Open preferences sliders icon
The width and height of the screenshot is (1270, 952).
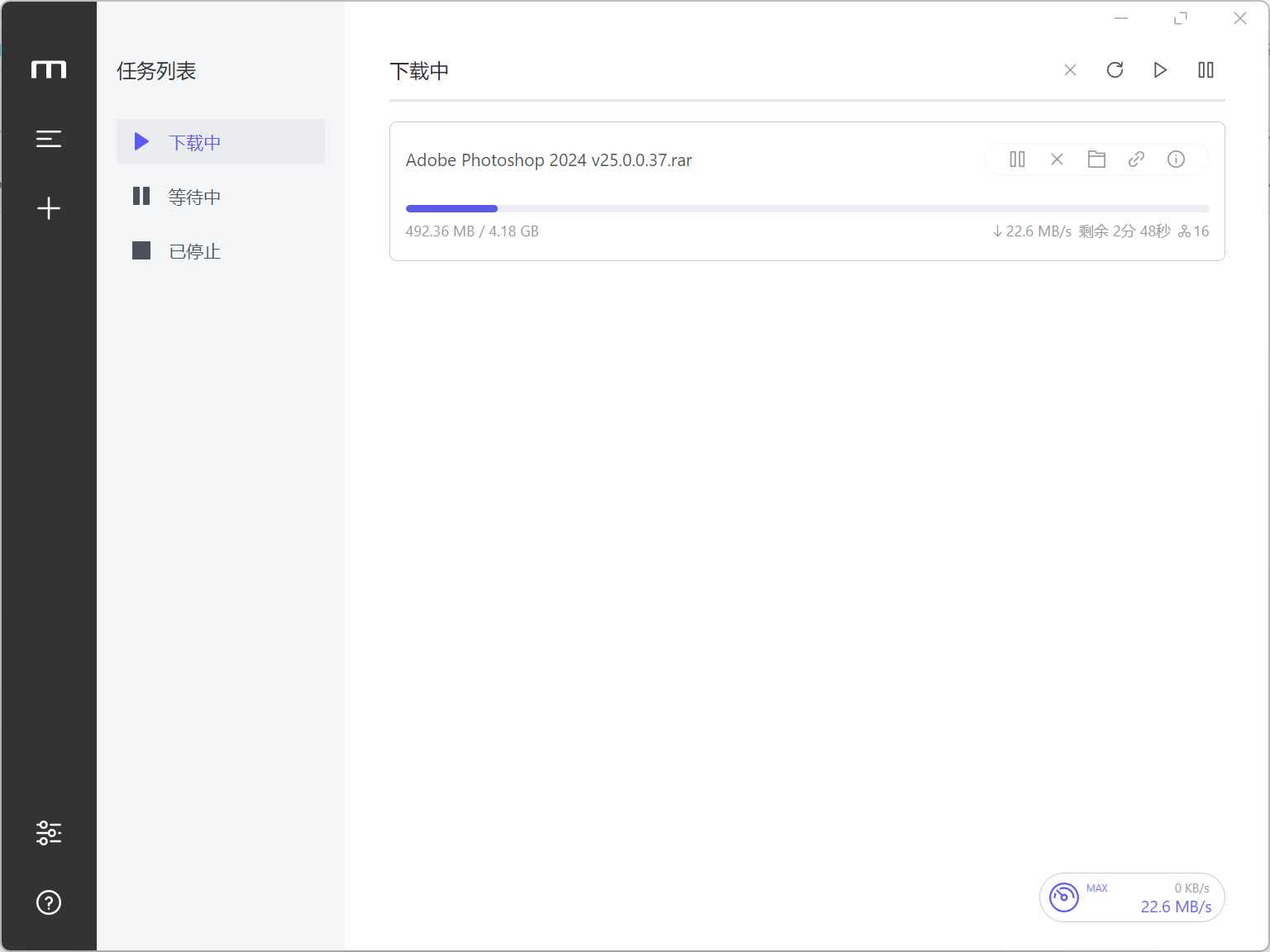(x=49, y=833)
